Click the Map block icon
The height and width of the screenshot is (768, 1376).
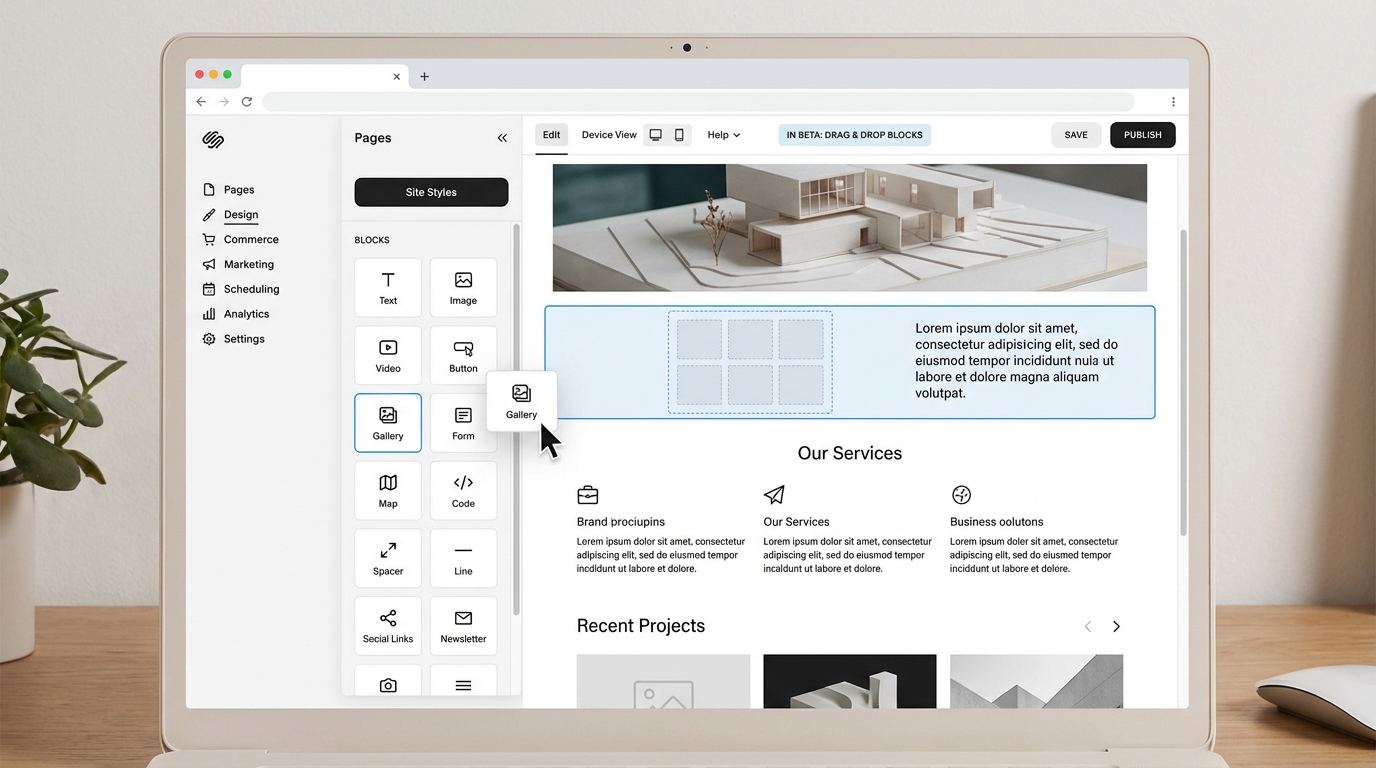coord(387,490)
